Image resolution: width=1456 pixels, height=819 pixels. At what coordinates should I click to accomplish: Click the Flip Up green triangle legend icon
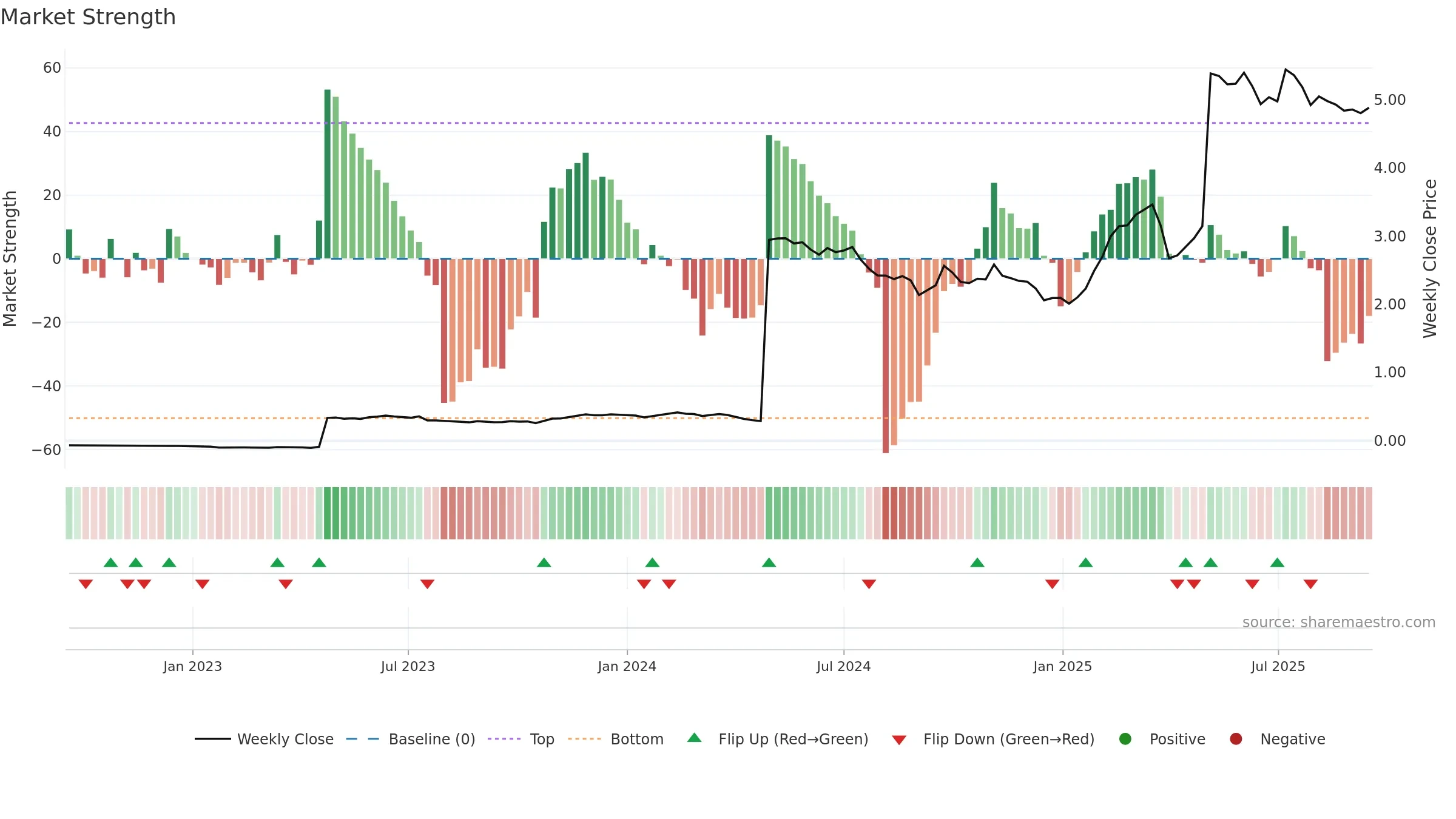695,738
